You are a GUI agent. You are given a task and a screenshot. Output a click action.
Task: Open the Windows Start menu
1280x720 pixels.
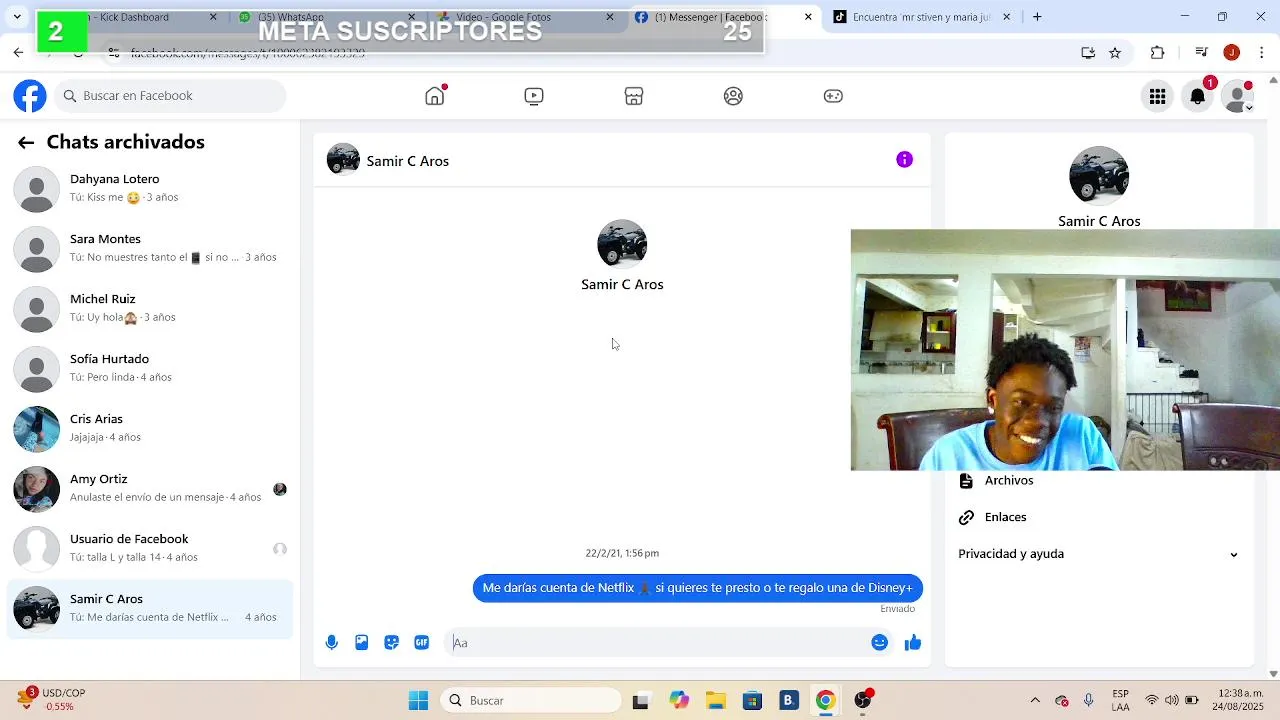[x=418, y=701]
